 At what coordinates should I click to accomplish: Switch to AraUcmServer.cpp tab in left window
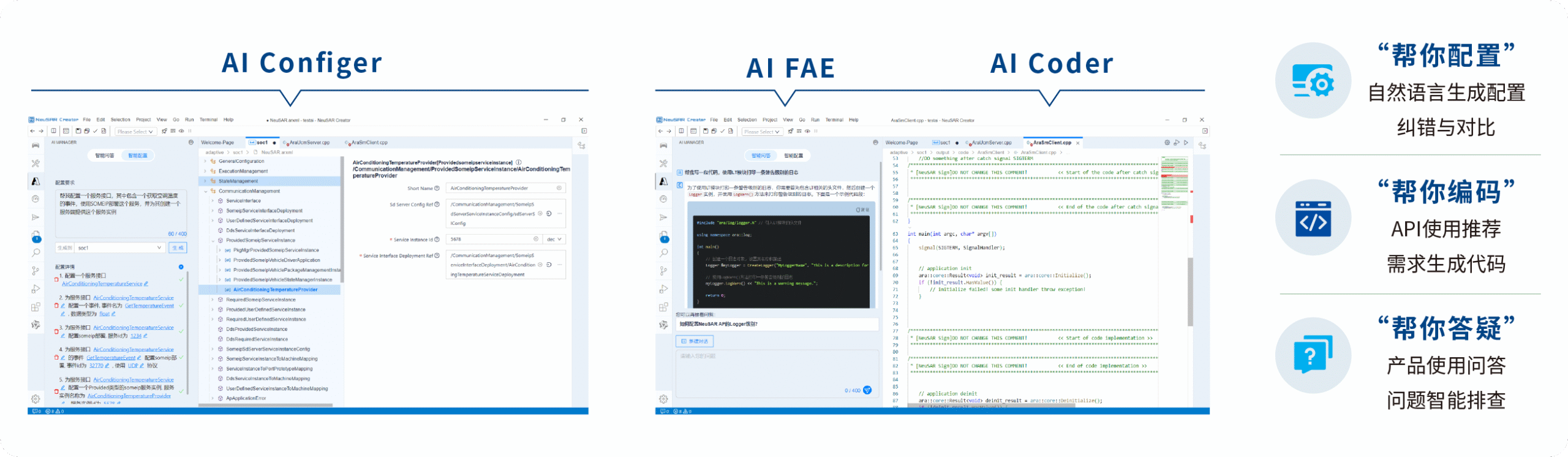click(x=309, y=143)
